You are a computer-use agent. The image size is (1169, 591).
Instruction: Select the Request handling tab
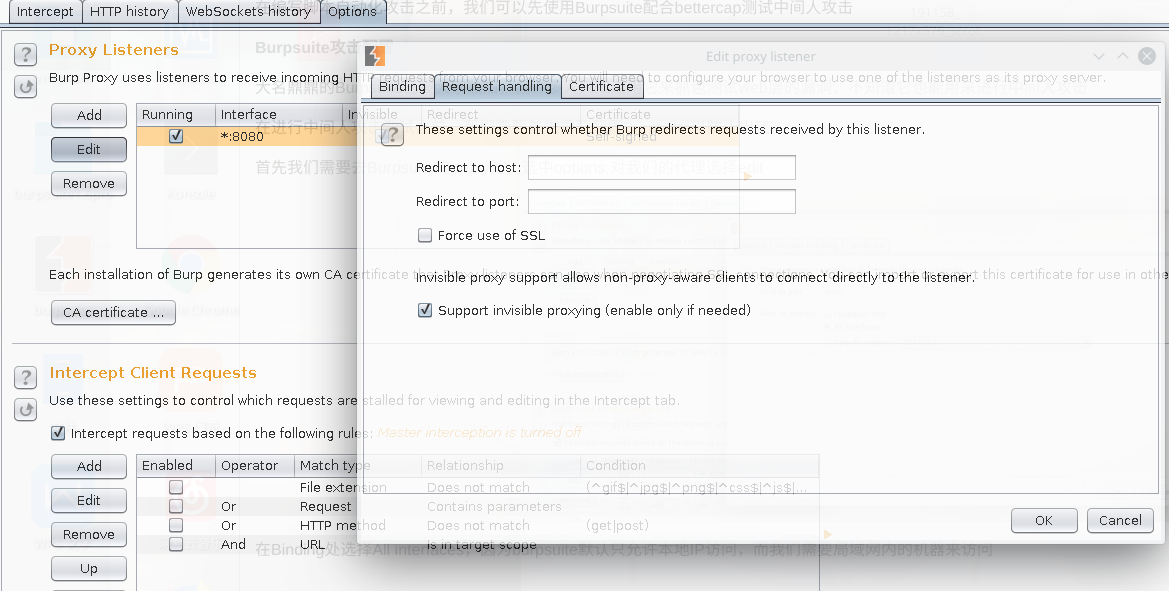(497, 86)
